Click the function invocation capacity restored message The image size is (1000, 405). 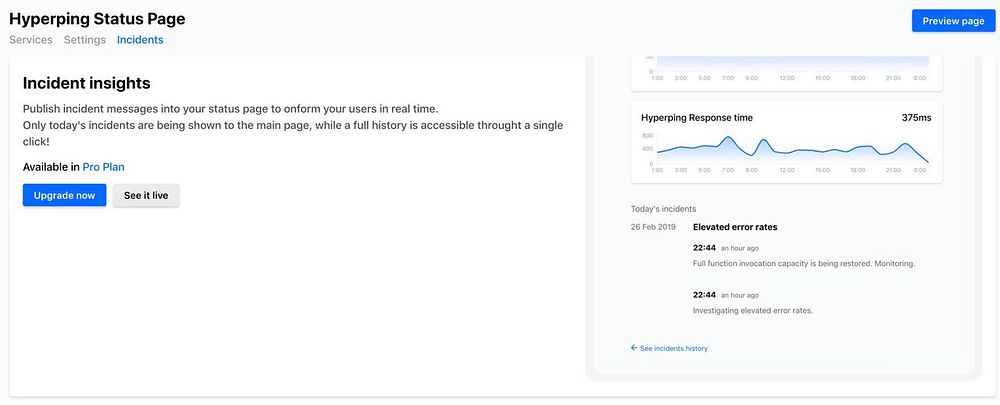(804, 264)
